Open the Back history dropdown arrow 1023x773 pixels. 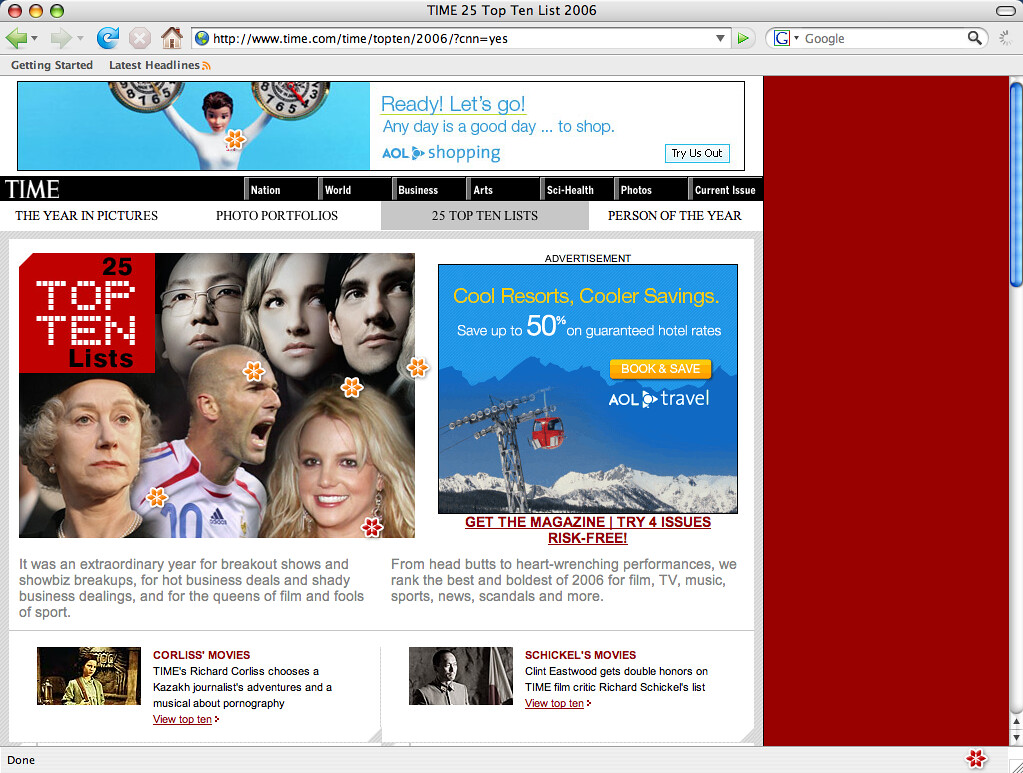click(x=35, y=38)
